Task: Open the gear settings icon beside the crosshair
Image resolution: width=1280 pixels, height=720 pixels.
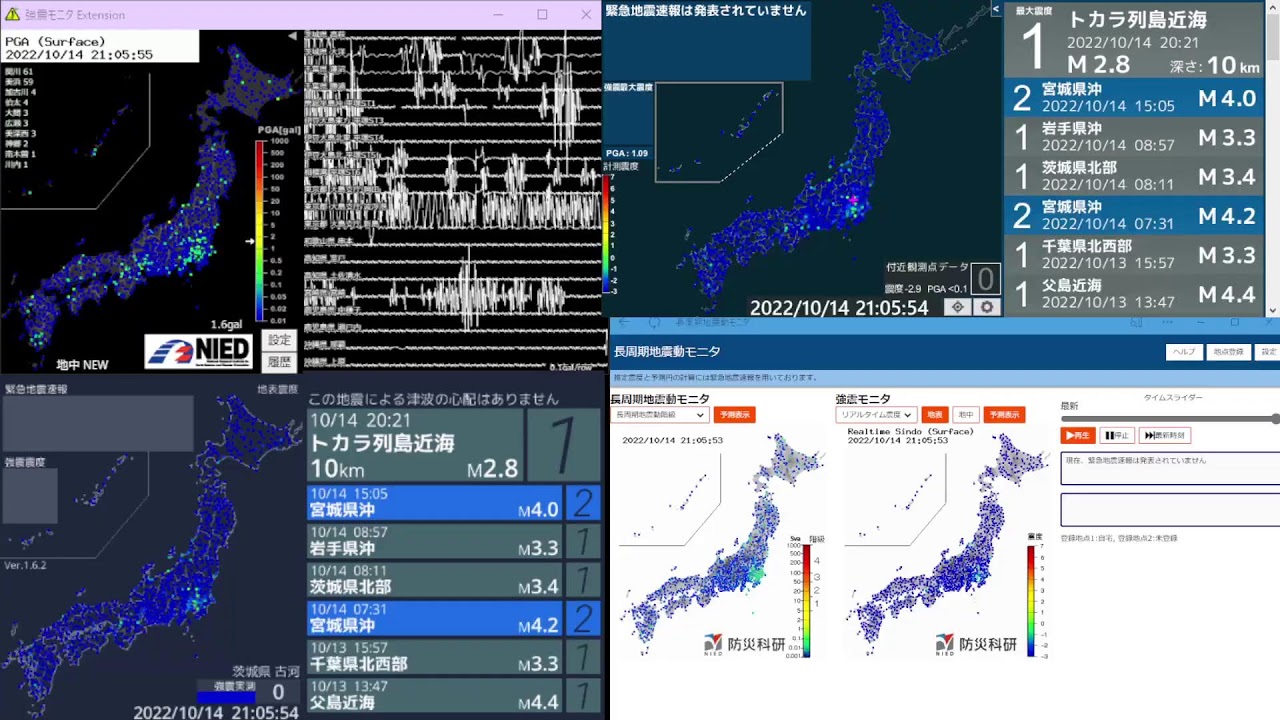Action: point(987,307)
